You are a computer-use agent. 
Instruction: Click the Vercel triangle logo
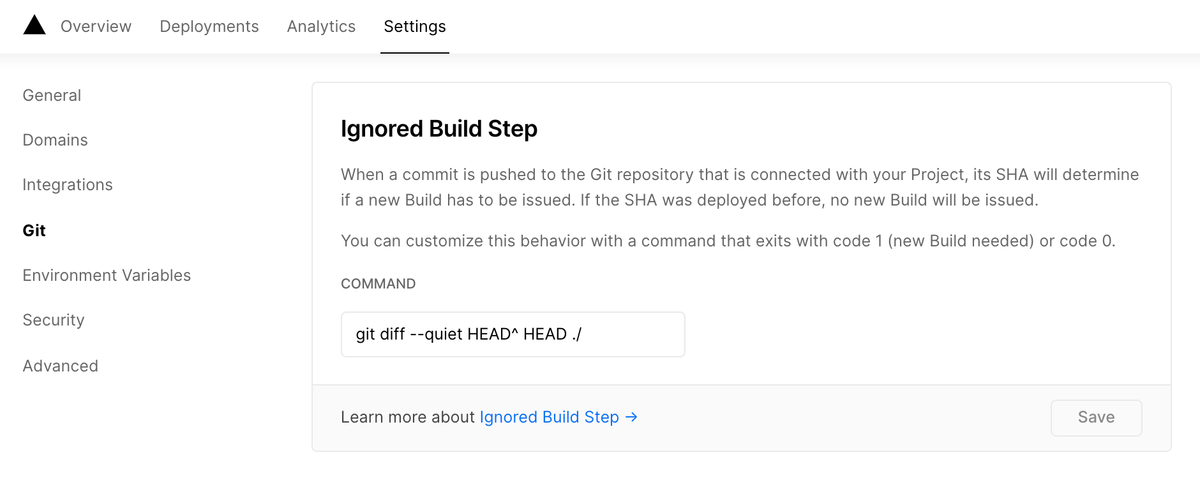[x=34, y=26]
